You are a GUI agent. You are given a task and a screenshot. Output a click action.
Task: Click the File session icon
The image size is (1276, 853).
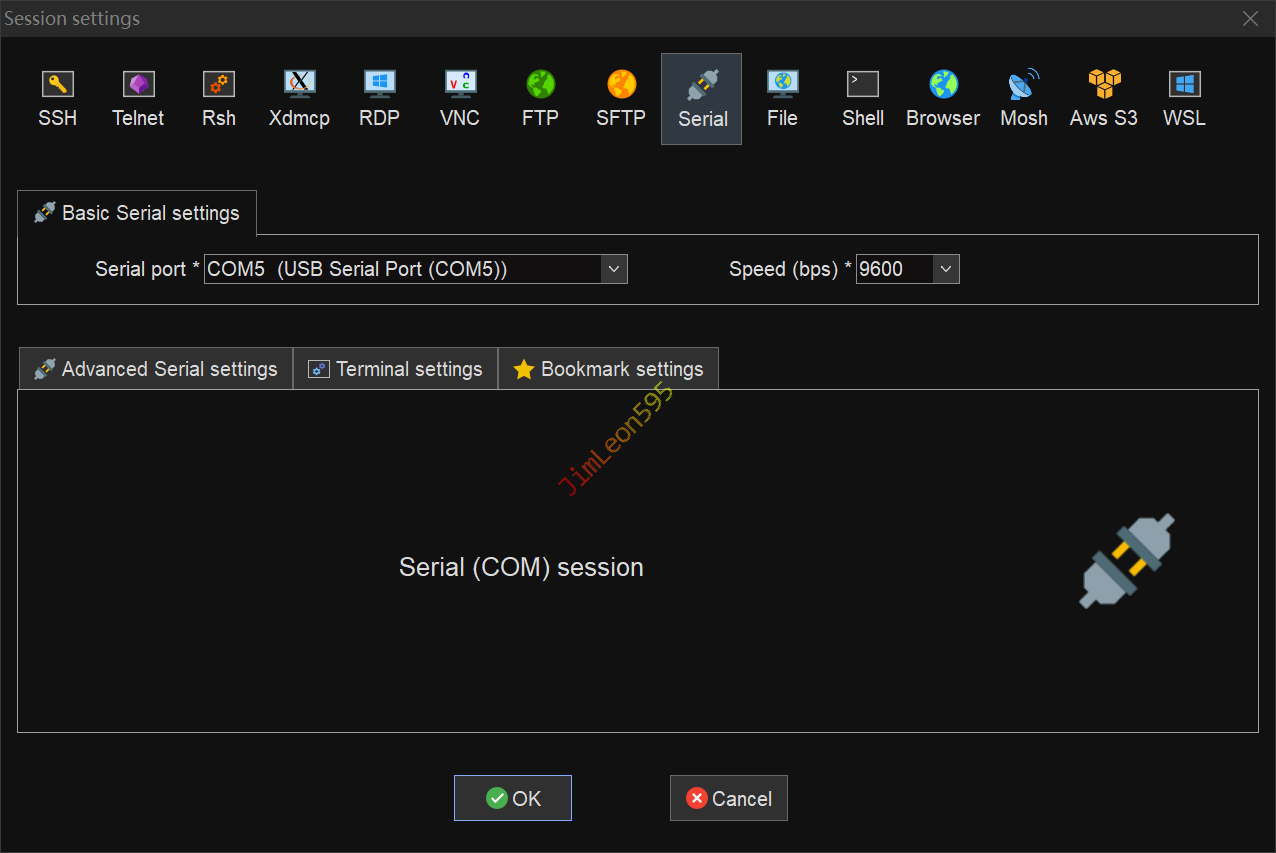click(x=782, y=98)
